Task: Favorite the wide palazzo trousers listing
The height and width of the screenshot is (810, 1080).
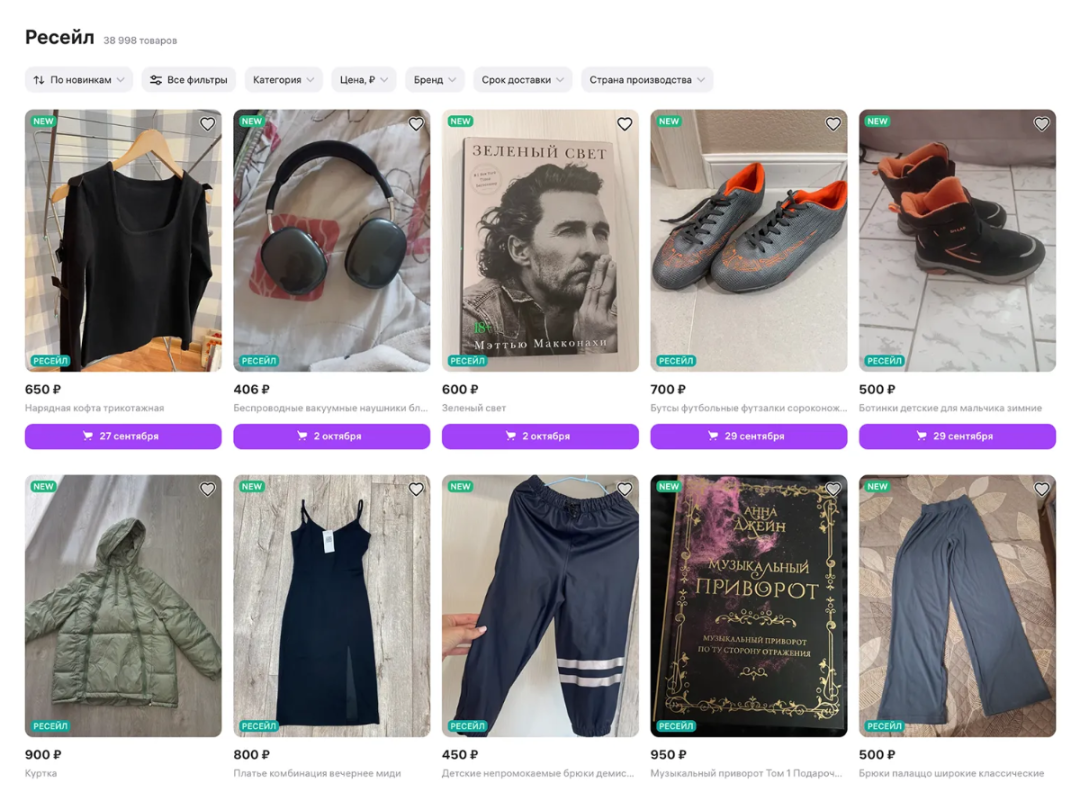Action: (1042, 489)
